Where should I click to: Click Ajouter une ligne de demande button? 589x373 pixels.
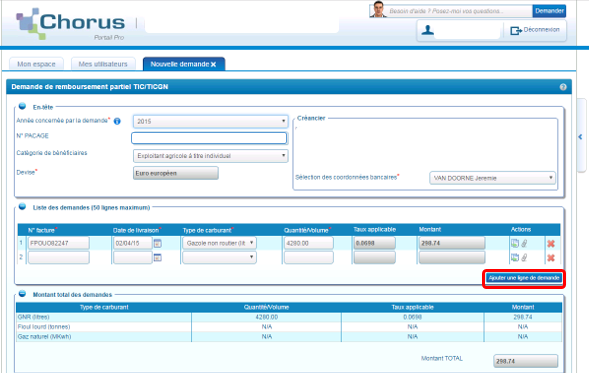click(x=524, y=278)
